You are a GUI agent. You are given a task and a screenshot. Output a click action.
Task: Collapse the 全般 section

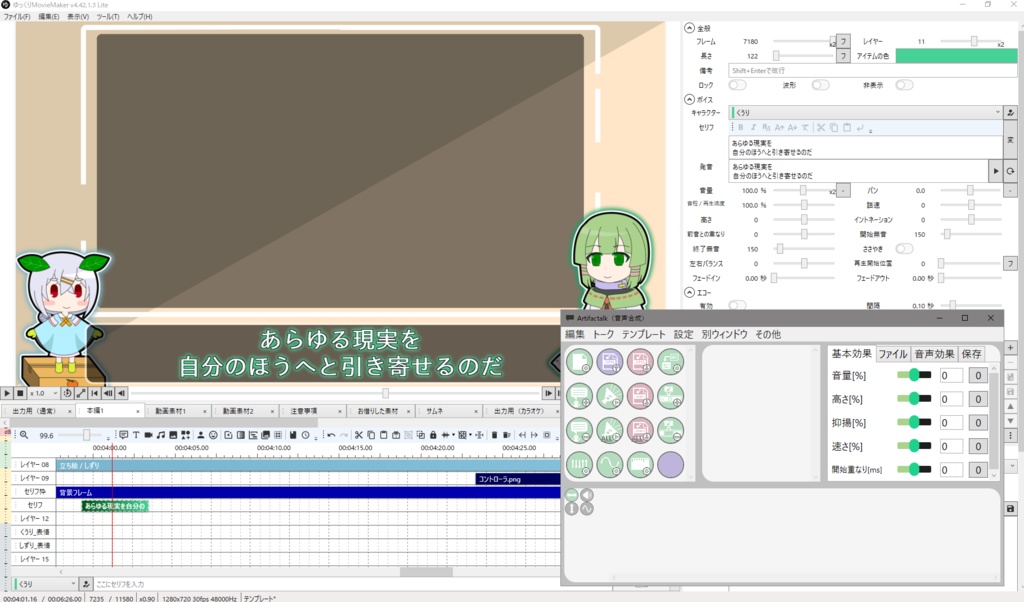[689, 28]
